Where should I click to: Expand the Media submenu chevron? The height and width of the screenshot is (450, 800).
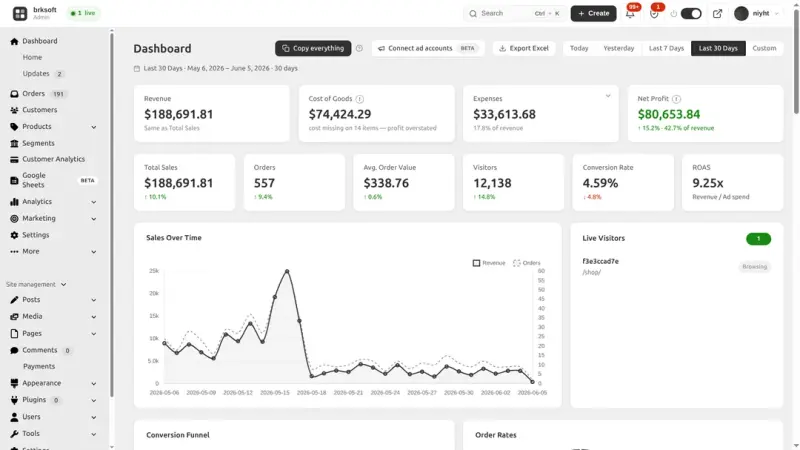94,317
